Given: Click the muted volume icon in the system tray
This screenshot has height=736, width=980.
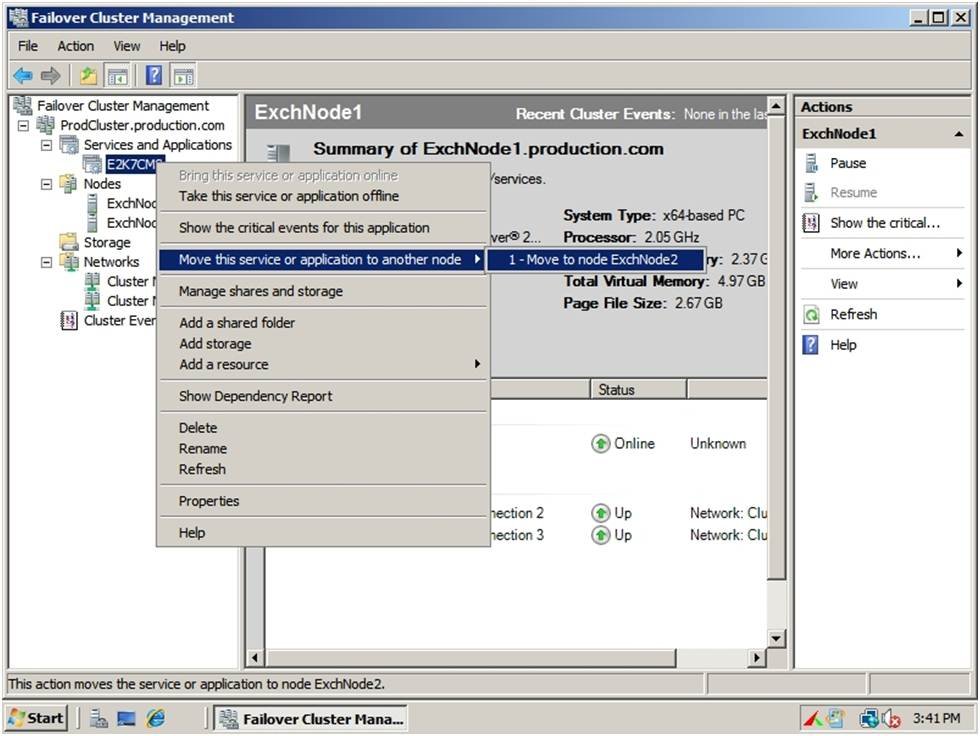Looking at the screenshot, I should pos(891,717).
